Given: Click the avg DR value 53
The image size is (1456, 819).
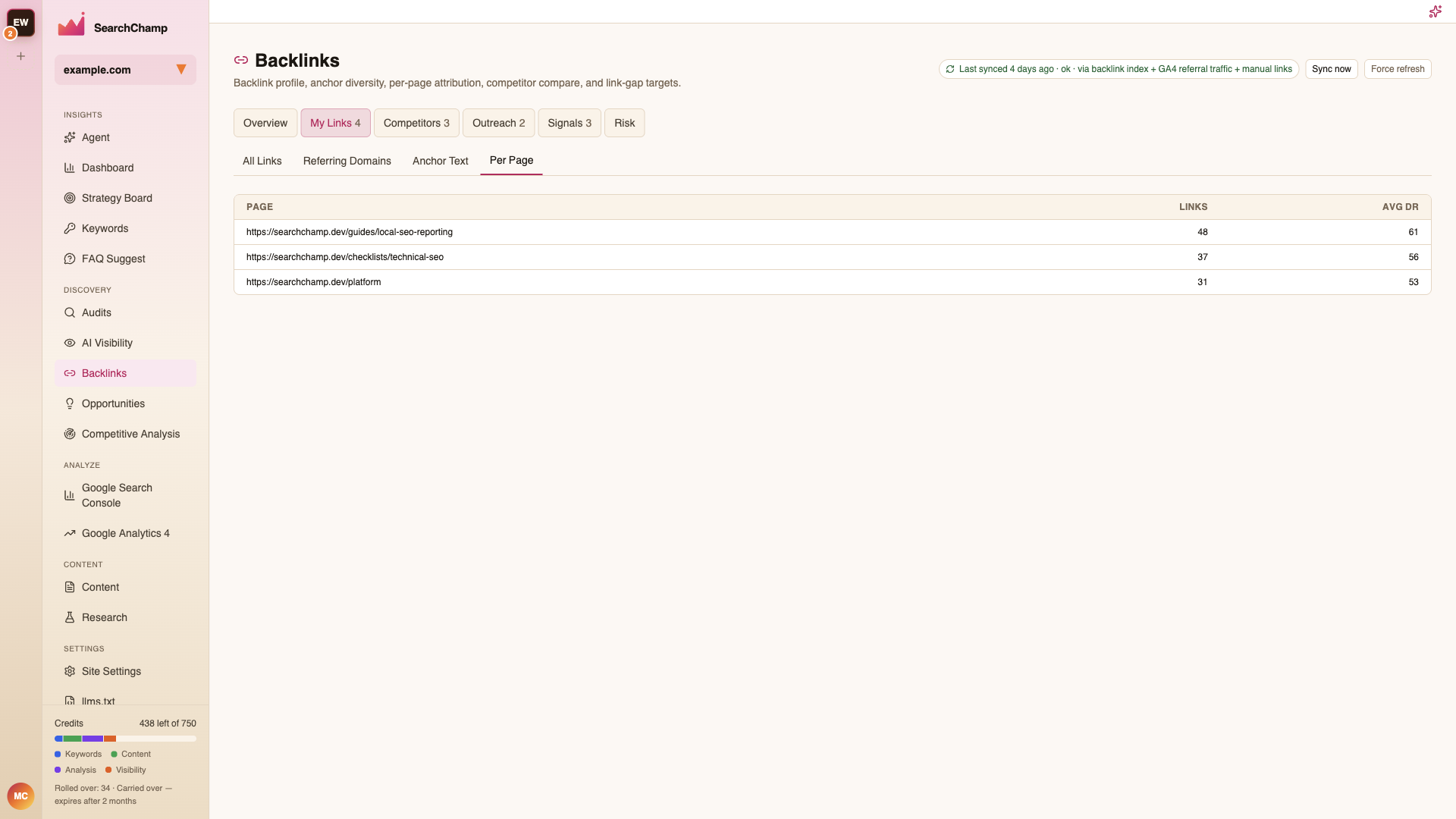Looking at the screenshot, I should [1414, 282].
